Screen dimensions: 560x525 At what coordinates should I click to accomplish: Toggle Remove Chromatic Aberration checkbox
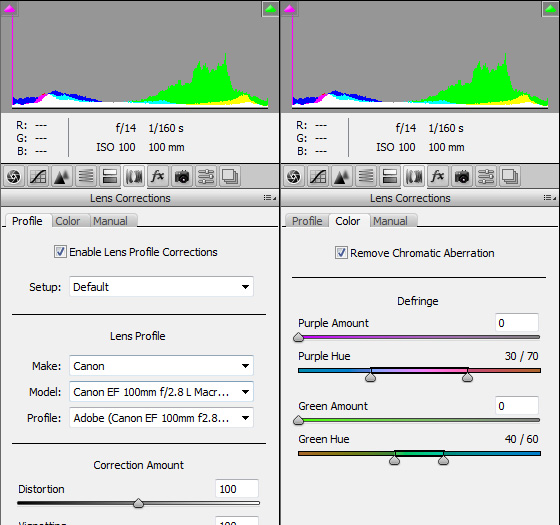tap(341, 253)
